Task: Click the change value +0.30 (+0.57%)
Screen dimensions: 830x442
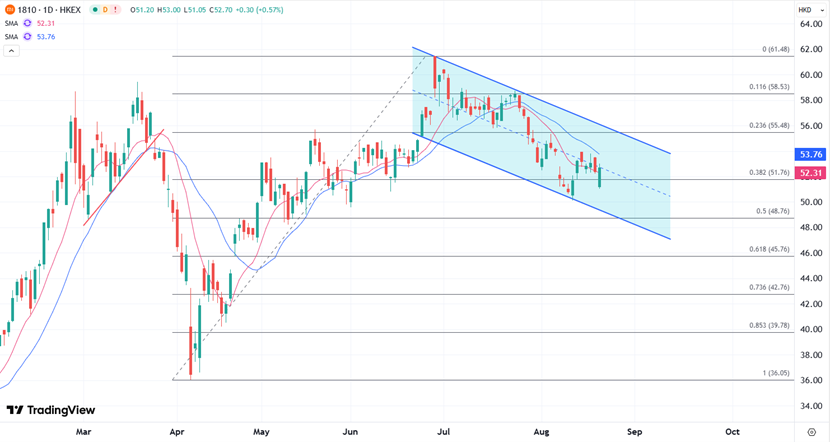Action: point(259,10)
